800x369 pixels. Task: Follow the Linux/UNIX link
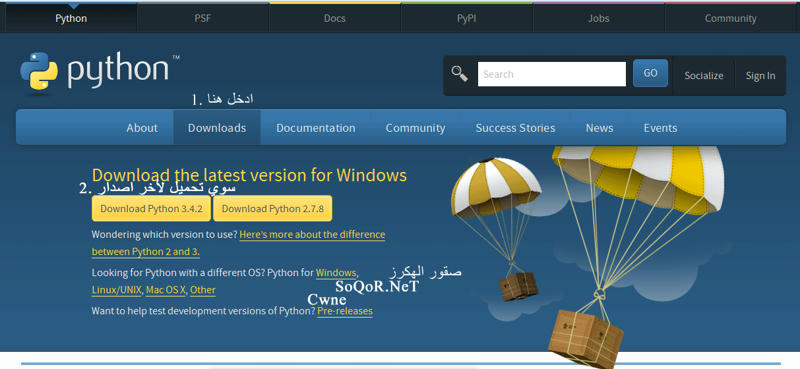pos(116,290)
